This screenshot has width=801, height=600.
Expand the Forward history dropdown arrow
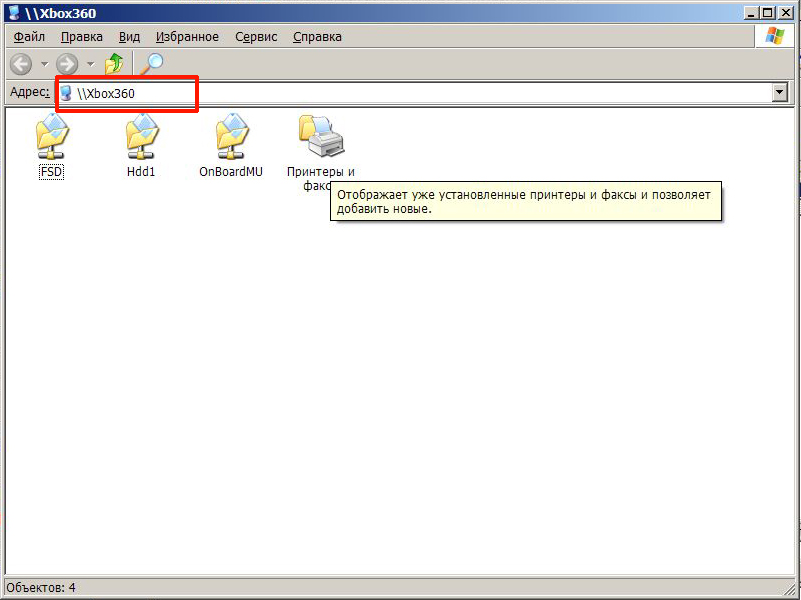click(x=90, y=64)
